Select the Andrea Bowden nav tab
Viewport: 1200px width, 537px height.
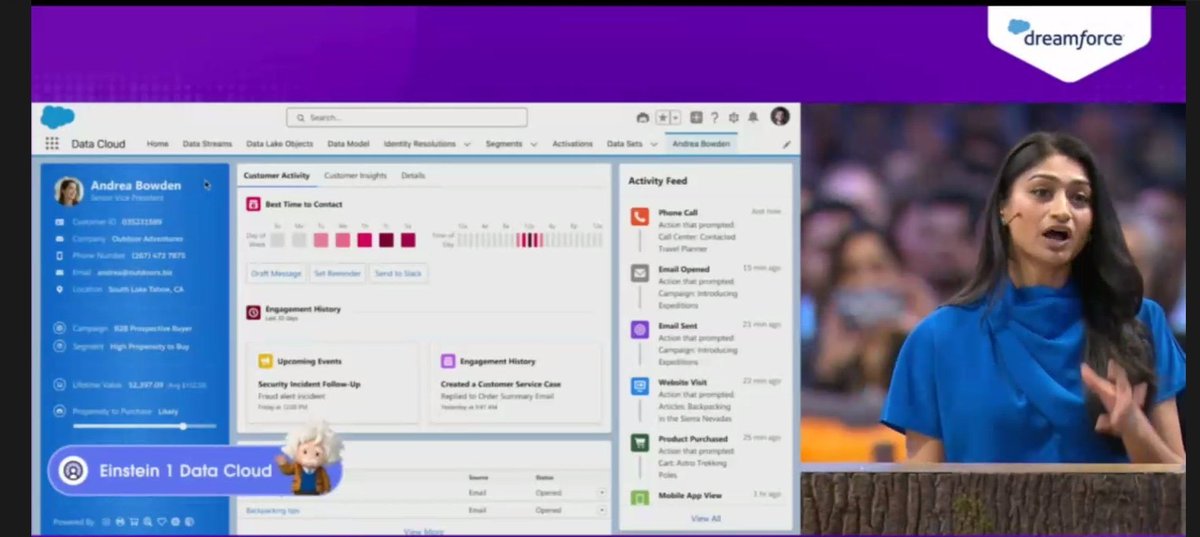[x=701, y=144]
